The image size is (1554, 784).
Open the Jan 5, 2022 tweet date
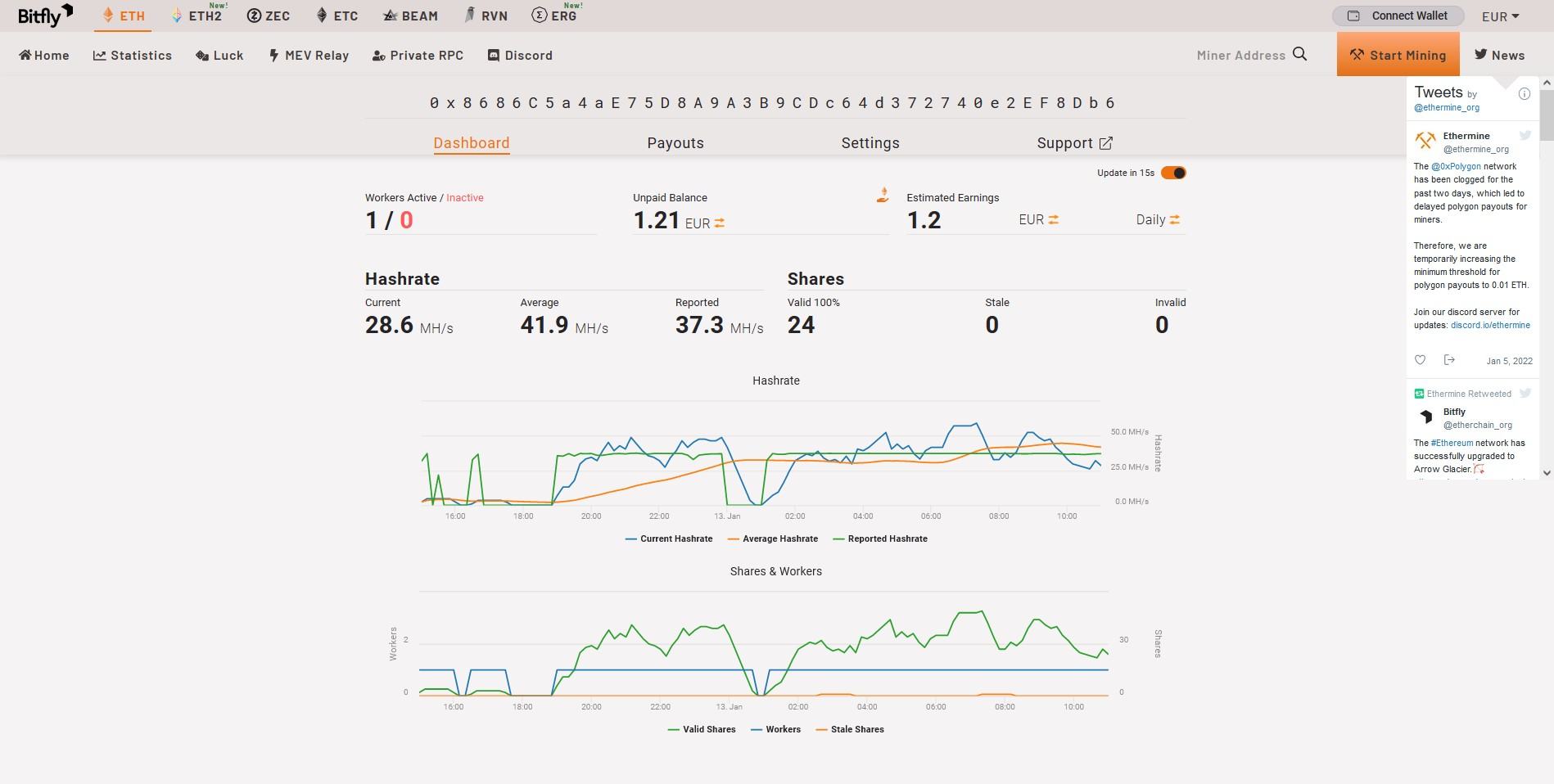[x=1509, y=361]
